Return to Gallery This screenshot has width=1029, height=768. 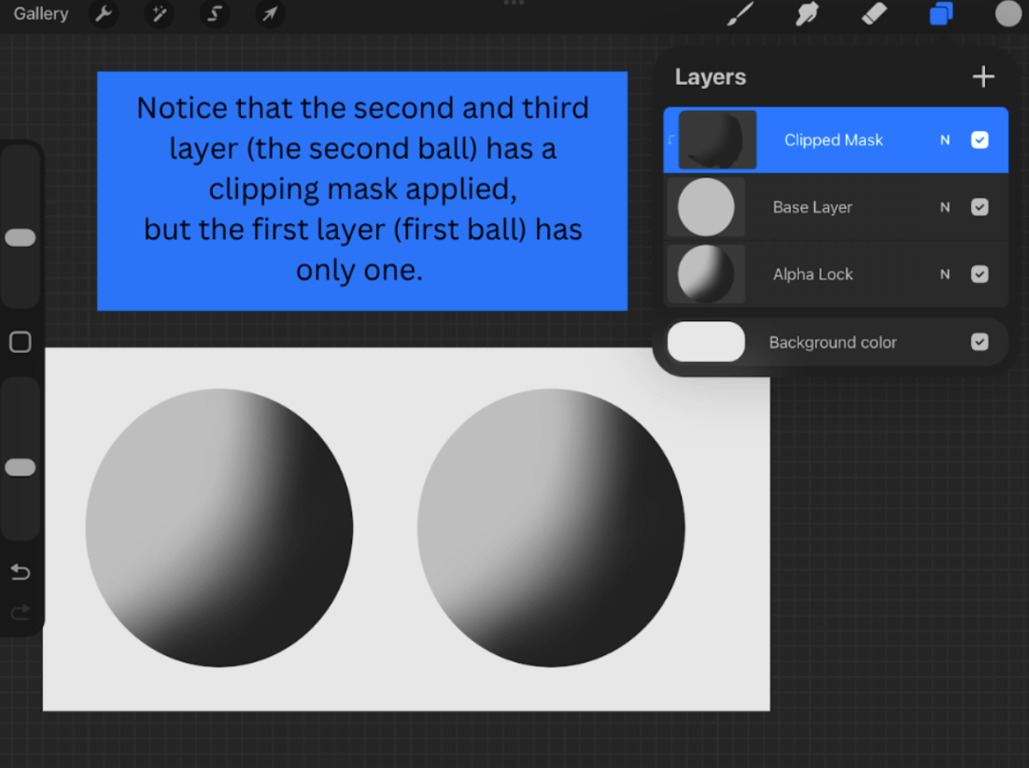click(x=41, y=13)
